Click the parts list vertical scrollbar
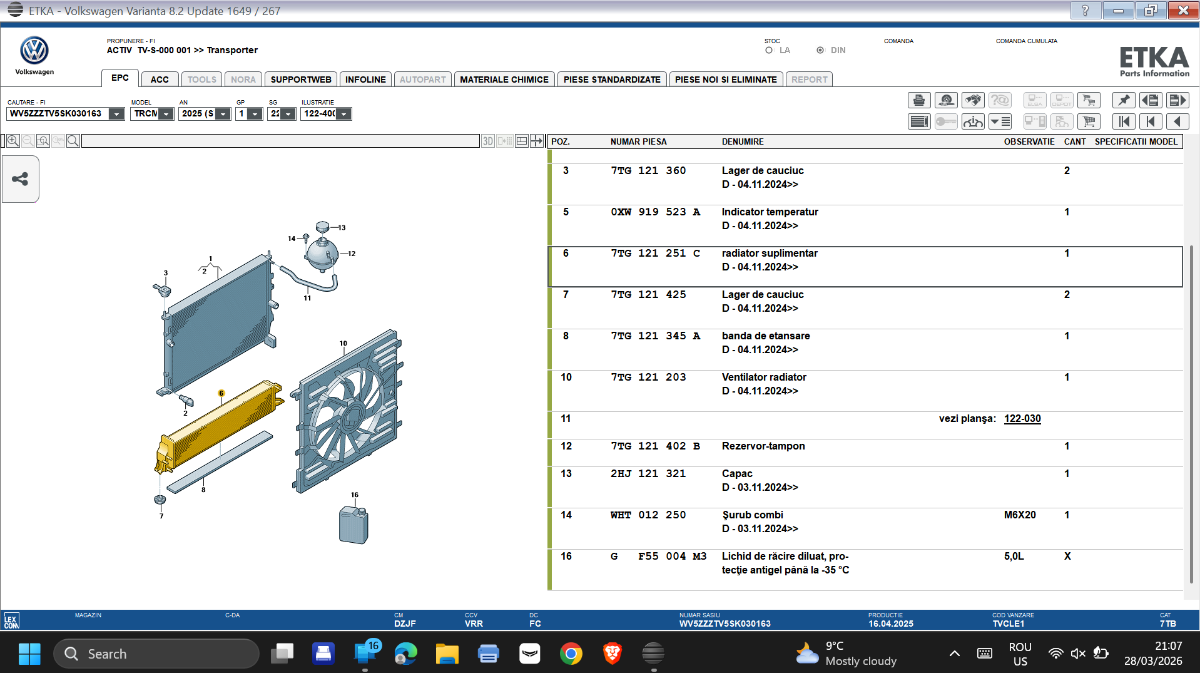 [x=1191, y=400]
